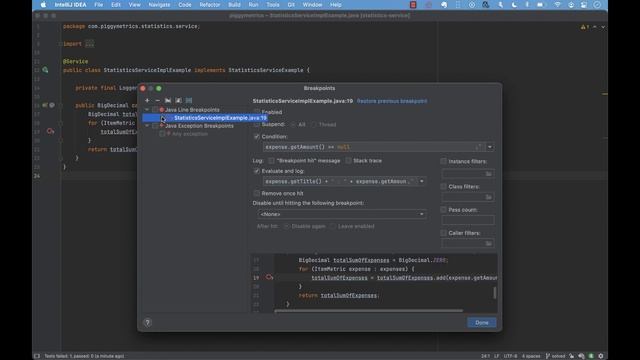The image size is (640, 360).
Task: Add a new breakpoint with the plus icon
Action: click(x=147, y=100)
